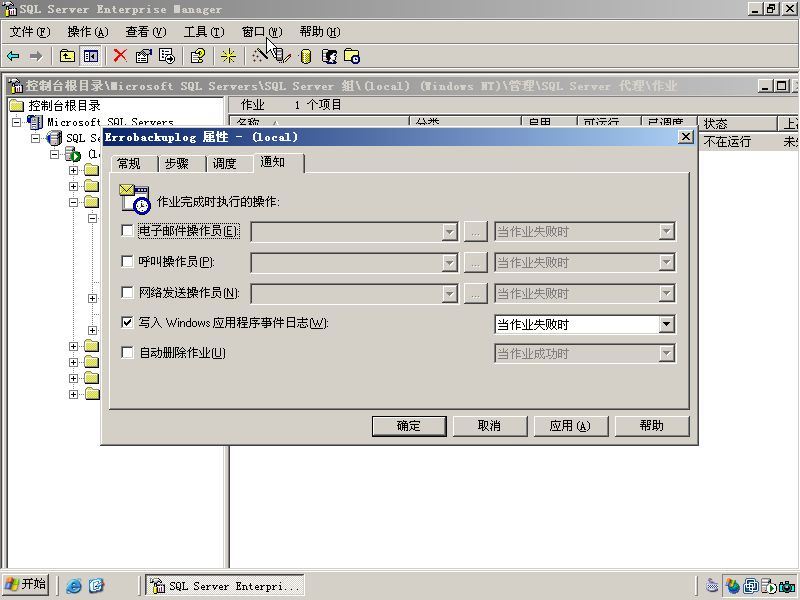This screenshot has width=800, height=600.
Task: Click the second quick launch icon beside Internet Explorer
Action: (x=96, y=586)
